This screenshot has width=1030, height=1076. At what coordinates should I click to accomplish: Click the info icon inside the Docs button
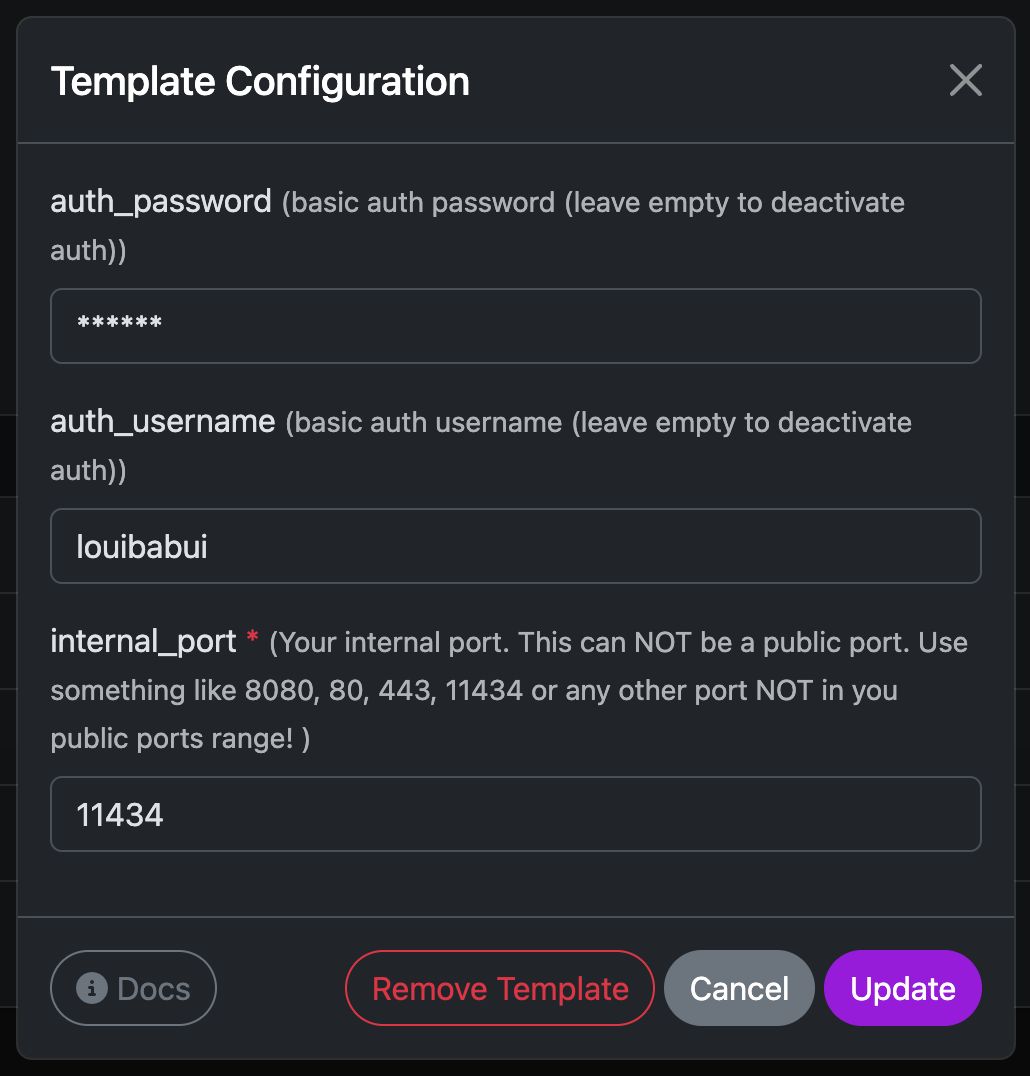click(x=91, y=988)
